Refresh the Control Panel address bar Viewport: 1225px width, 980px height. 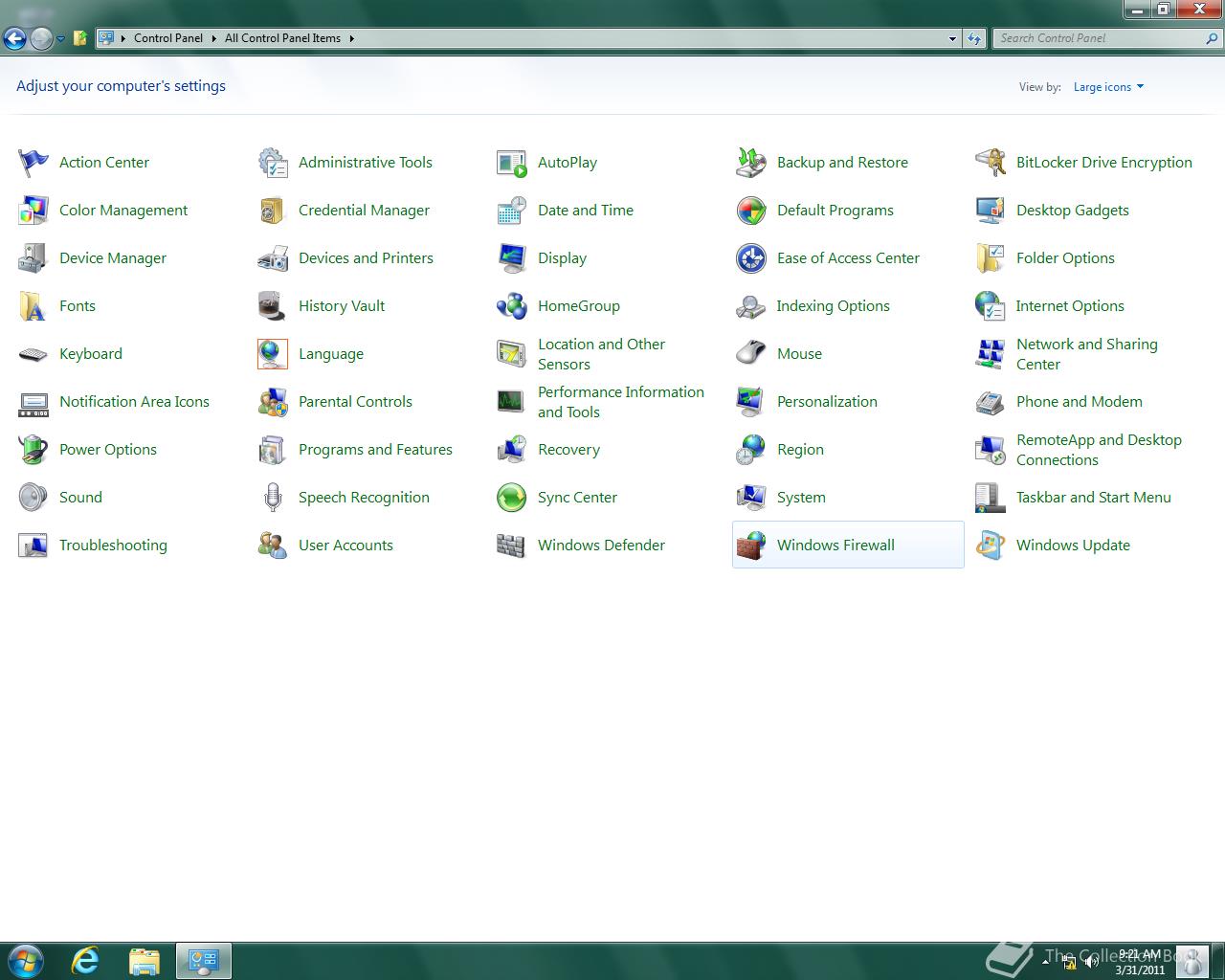pos(974,39)
